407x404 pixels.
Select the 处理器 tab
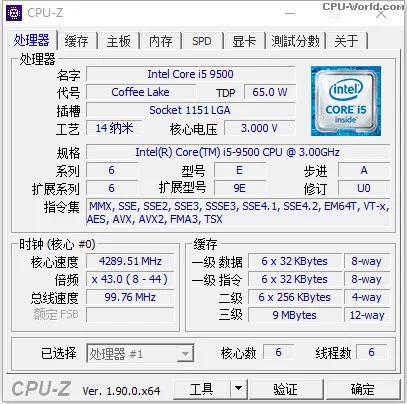tap(32, 40)
